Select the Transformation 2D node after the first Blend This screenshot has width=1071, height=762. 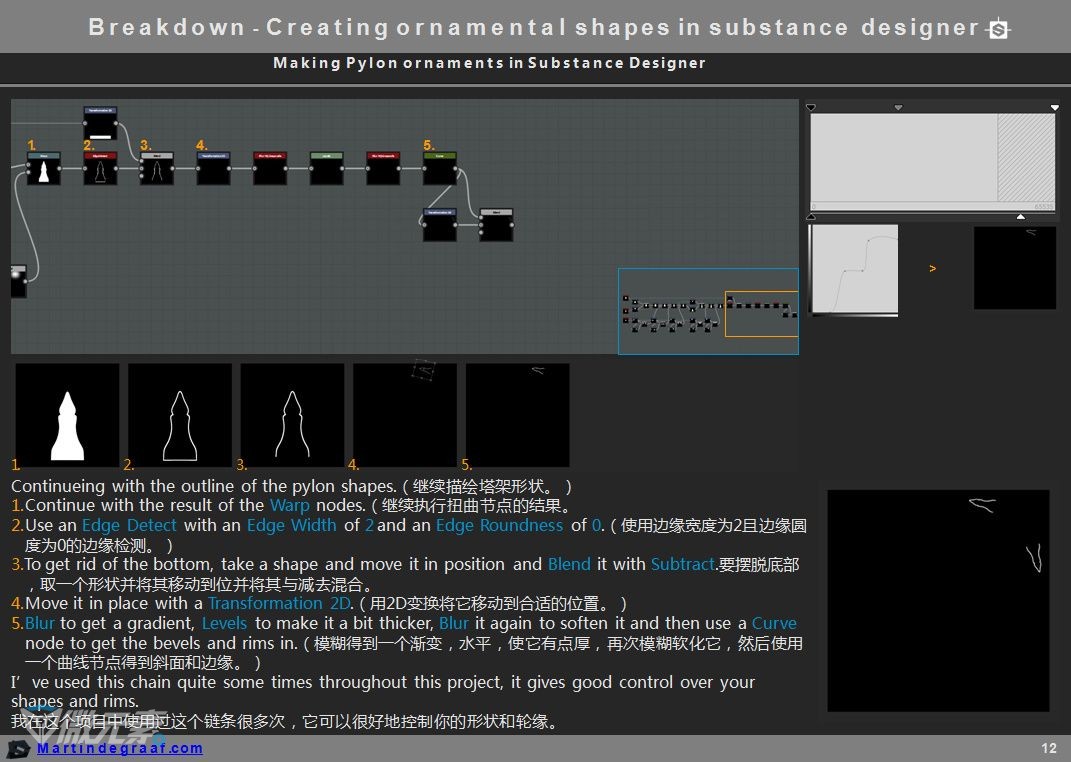click(x=214, y=168)
